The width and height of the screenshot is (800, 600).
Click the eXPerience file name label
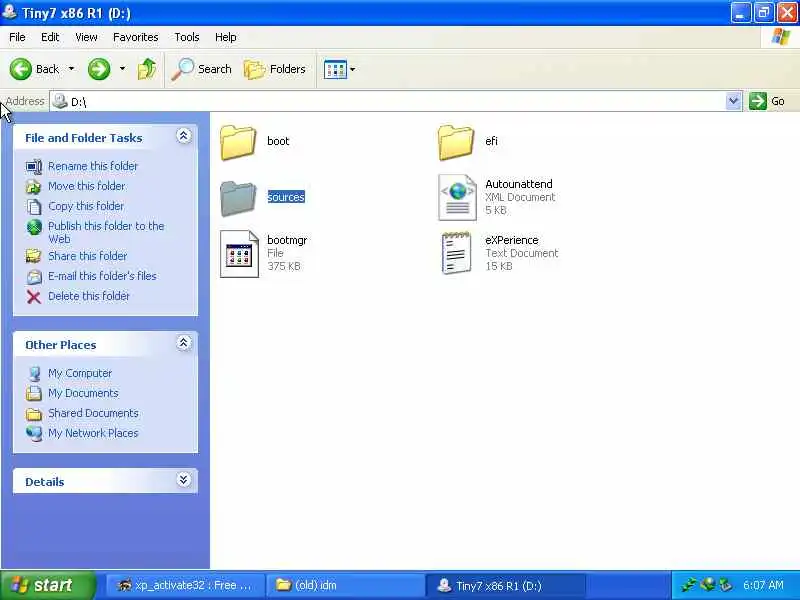[x=512, y=240]
